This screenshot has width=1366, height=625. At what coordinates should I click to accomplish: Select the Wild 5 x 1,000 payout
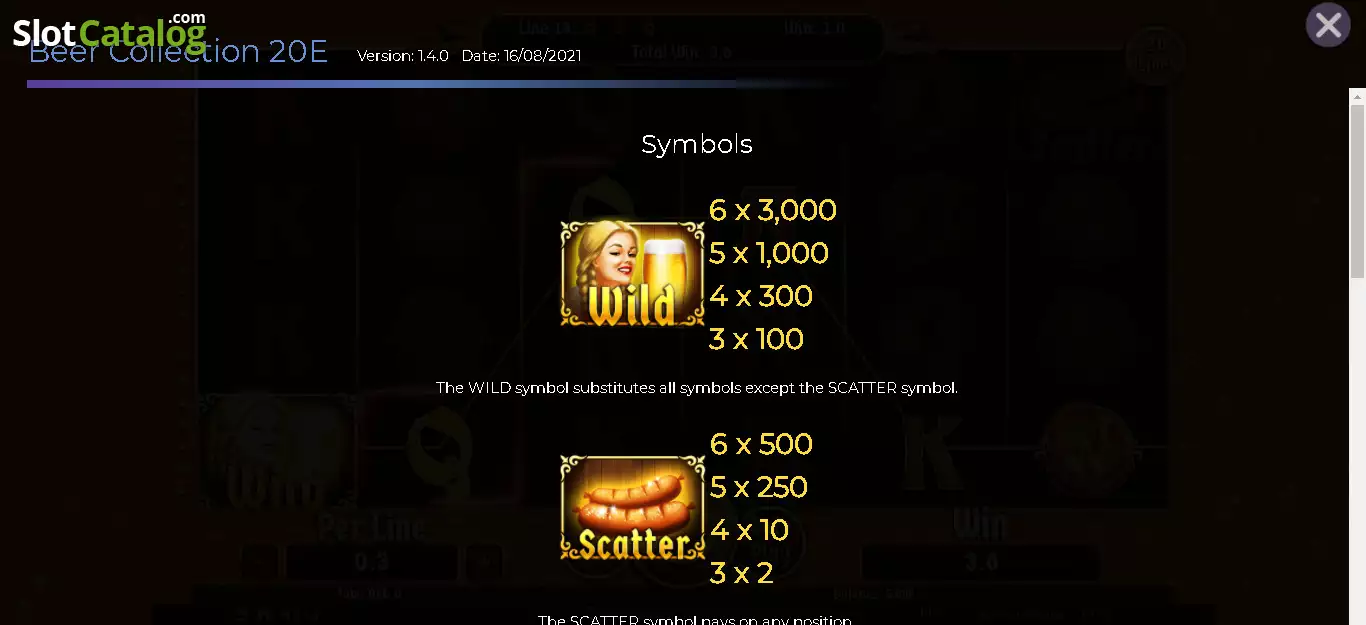(768, 253)
